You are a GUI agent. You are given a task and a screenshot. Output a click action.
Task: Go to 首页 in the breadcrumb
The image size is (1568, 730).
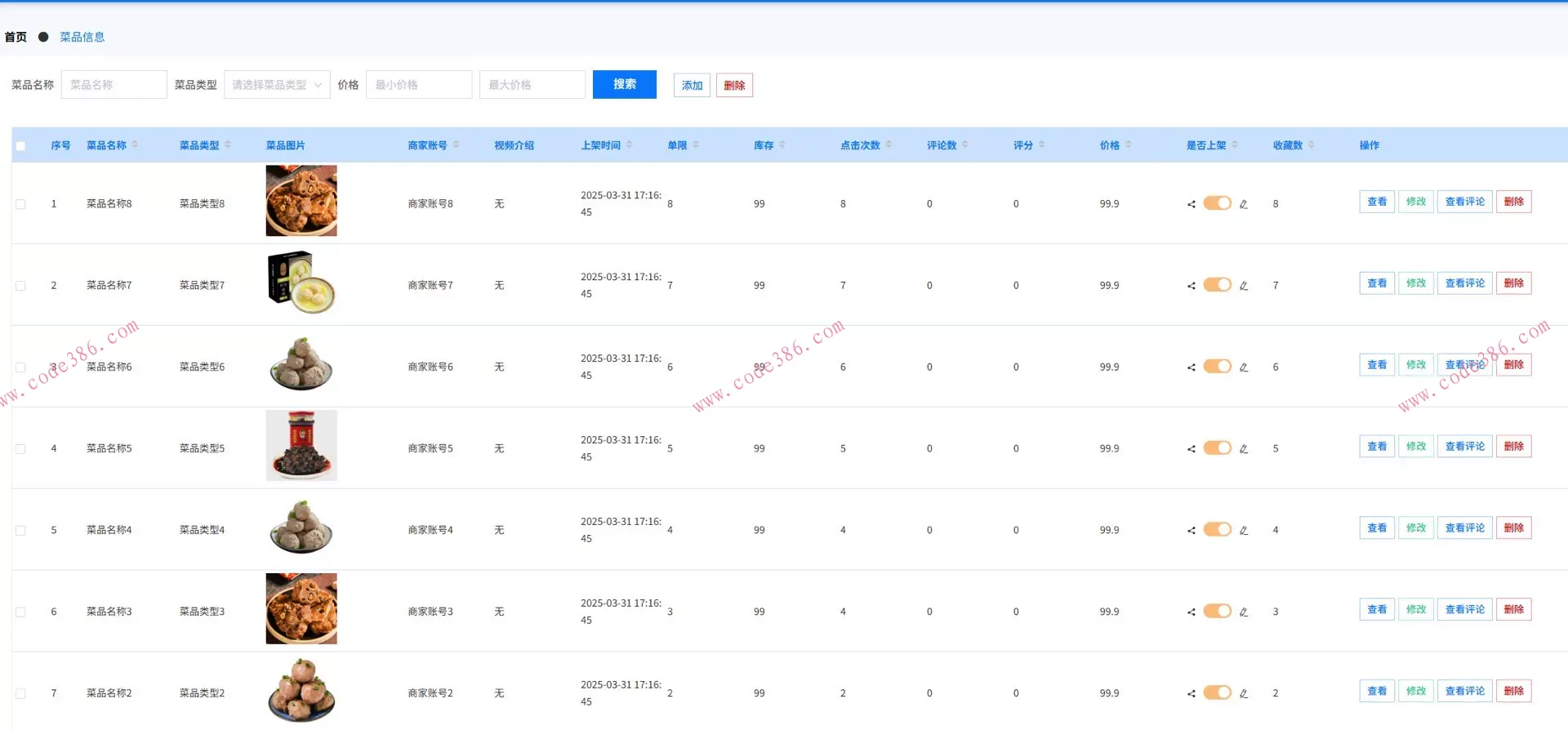pos(16,37)
